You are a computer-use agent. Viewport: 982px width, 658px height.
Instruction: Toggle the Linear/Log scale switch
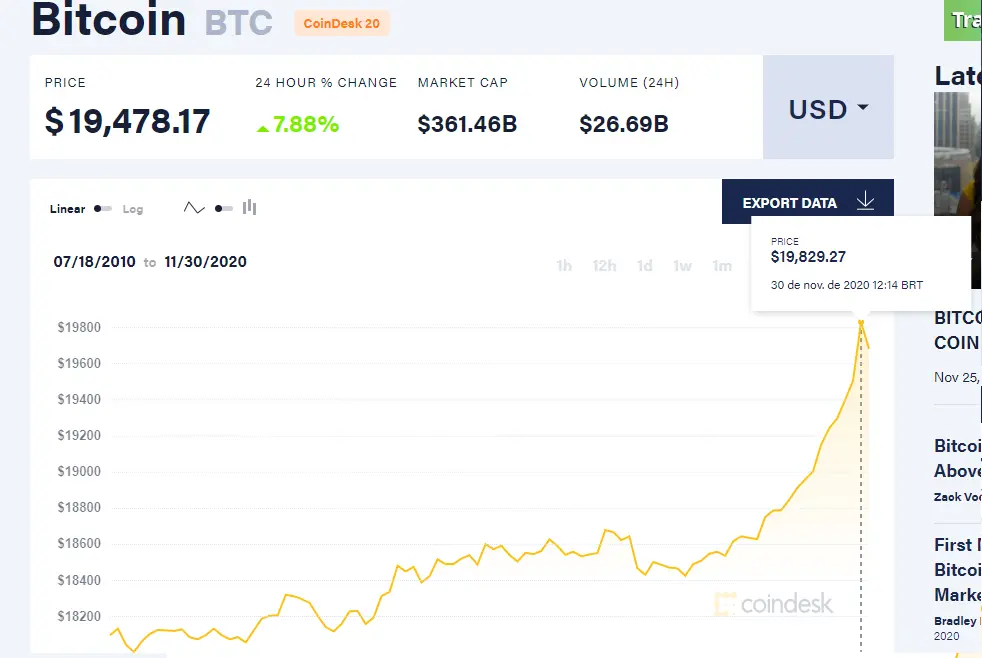click(x=103, y=209)
